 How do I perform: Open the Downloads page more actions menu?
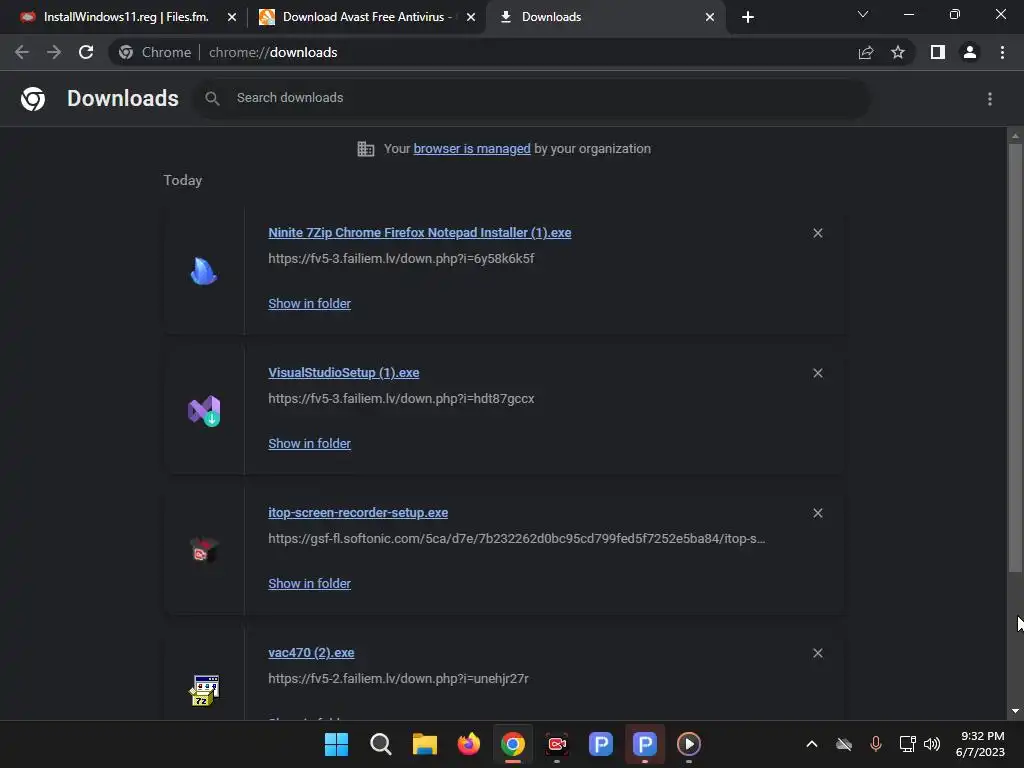pos(990,99)
